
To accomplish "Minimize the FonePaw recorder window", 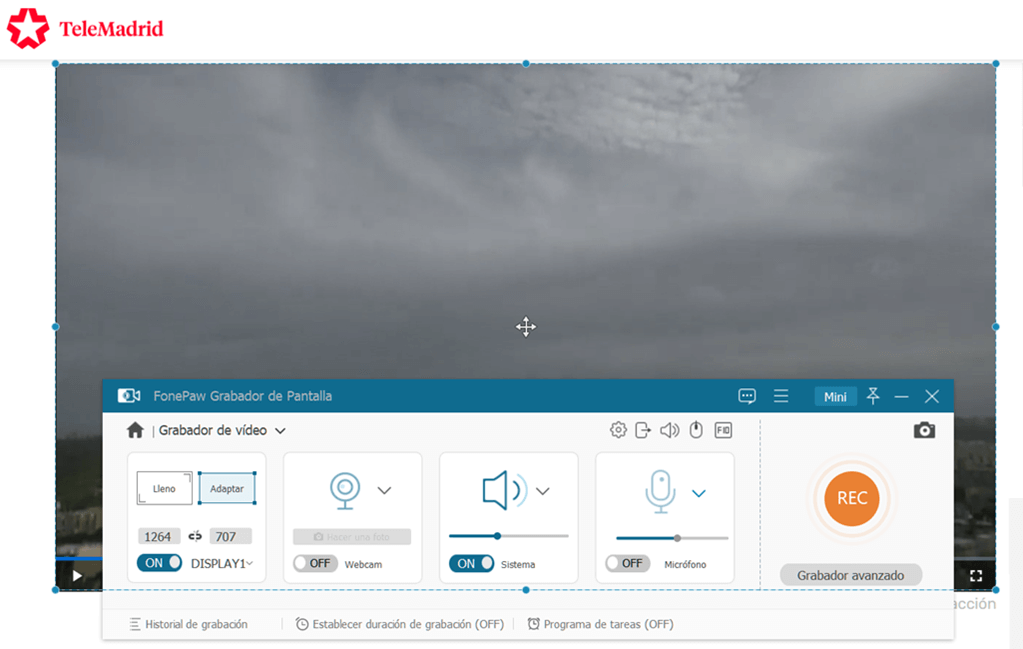I will pos(902,397).
